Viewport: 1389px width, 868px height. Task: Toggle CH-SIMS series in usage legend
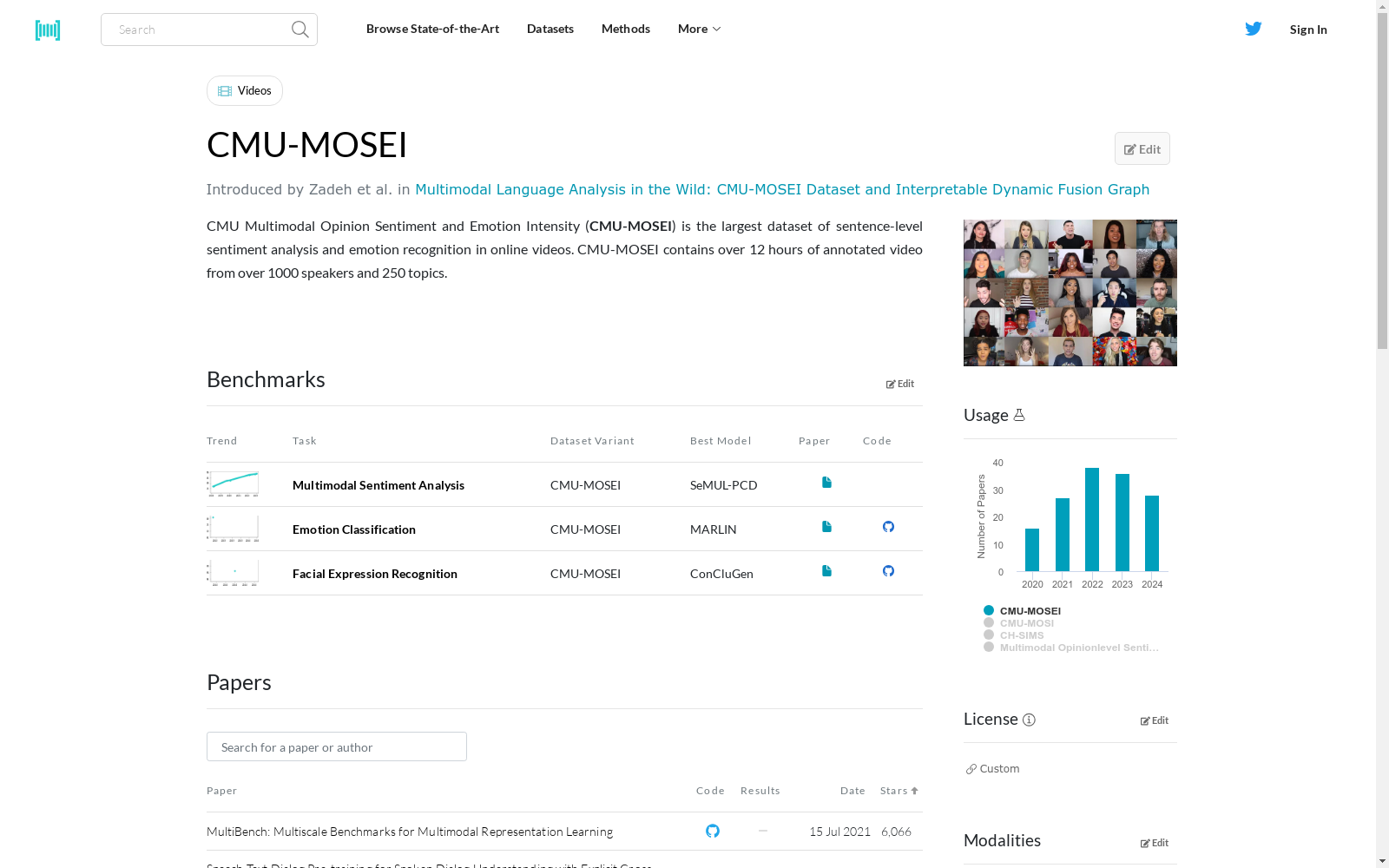point(1013,635)
